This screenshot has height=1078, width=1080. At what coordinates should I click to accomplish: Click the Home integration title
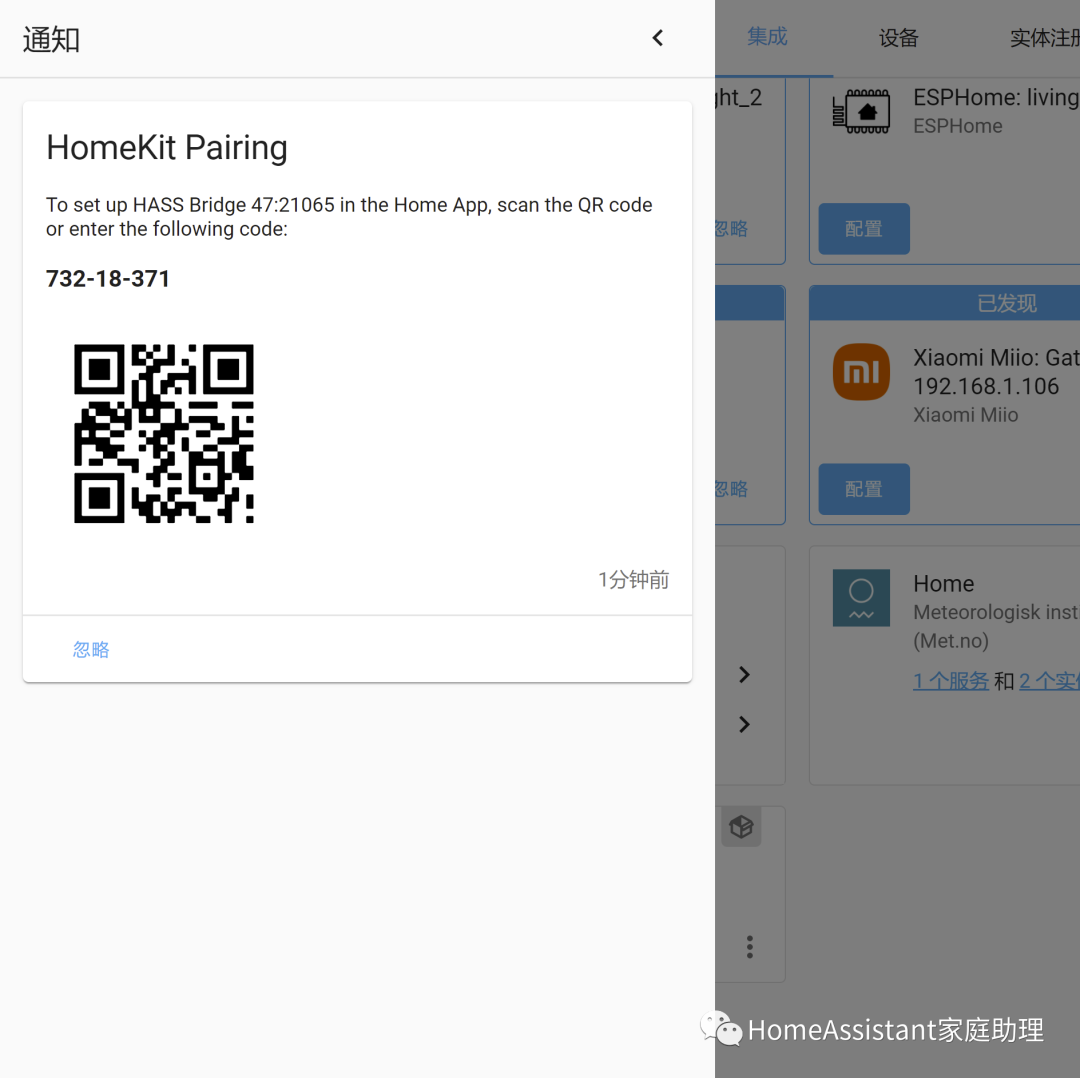click(944, 584)
